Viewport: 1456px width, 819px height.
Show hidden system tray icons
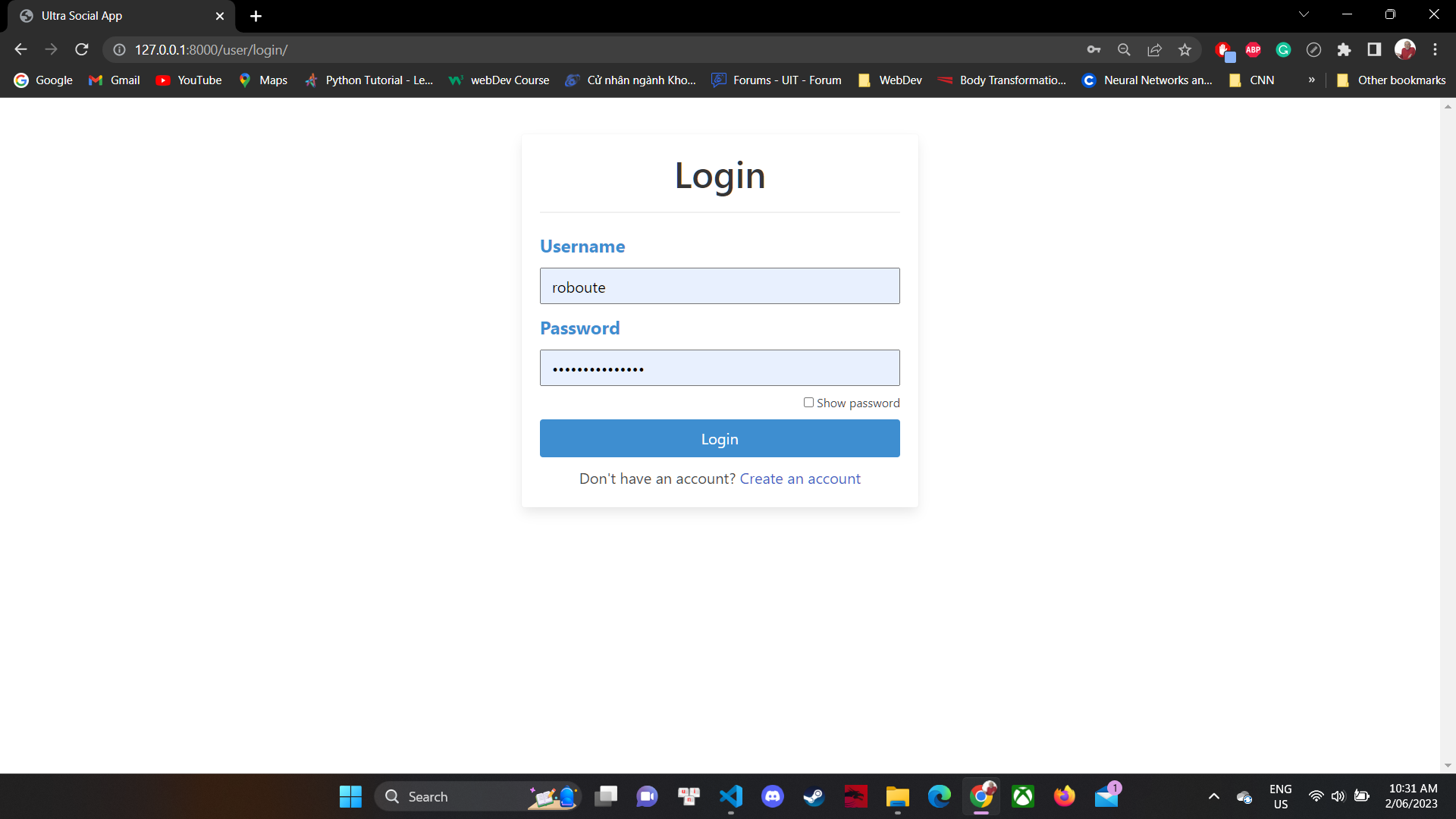[x=1213, y=796]
